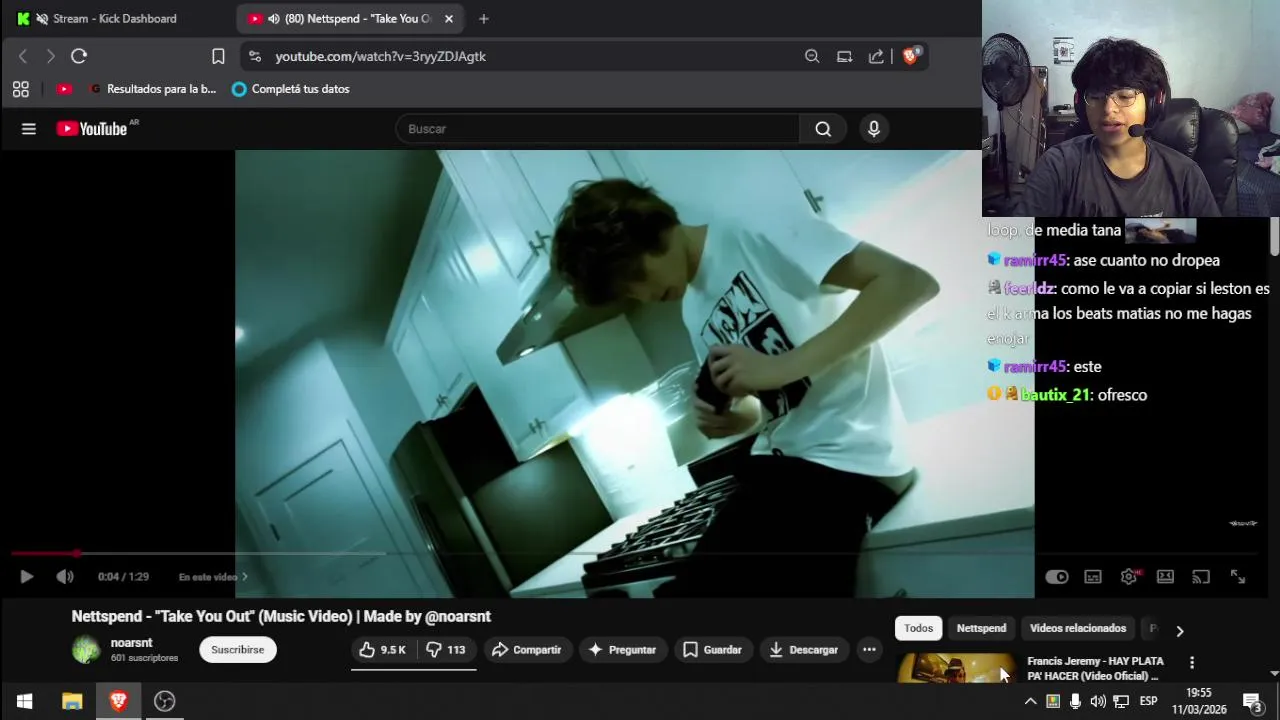Open the Francis Jeremy HAY PLATA video
This screenshot has height=720, width=1280.
click(1095, 668)
